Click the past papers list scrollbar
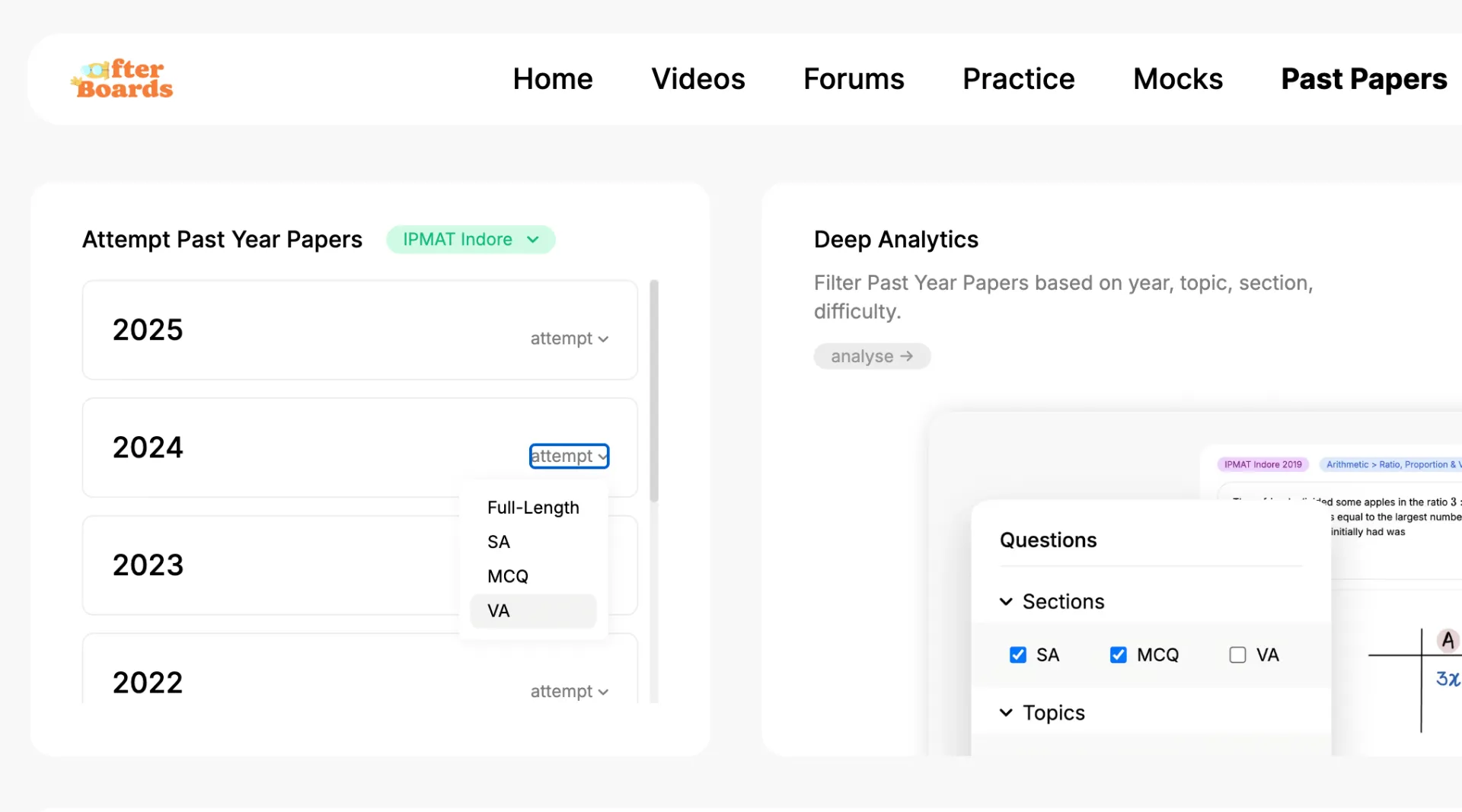 click(654, 391)
